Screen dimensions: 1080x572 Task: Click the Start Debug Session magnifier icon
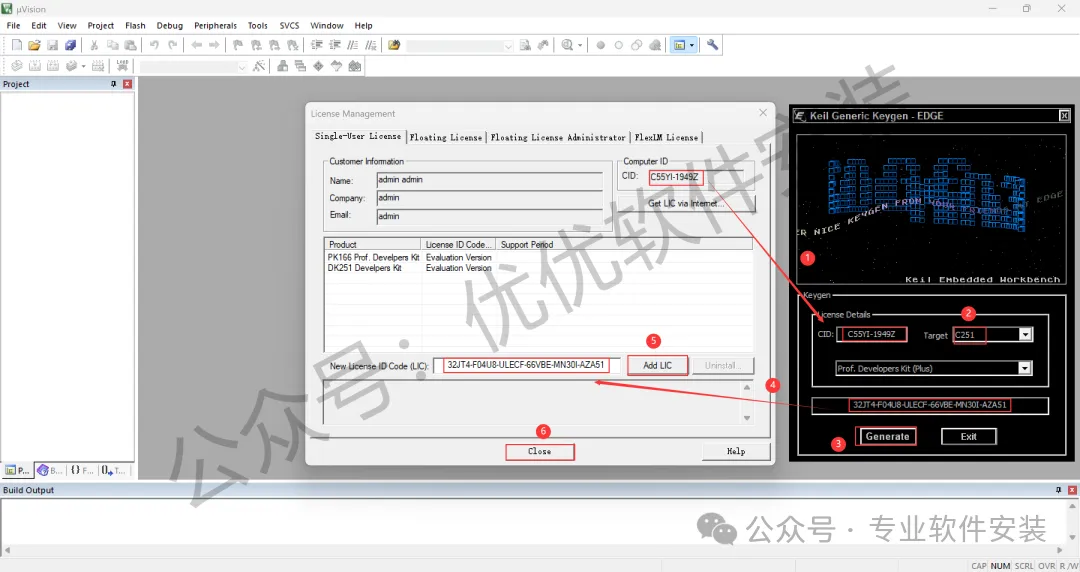pos(567,45)
